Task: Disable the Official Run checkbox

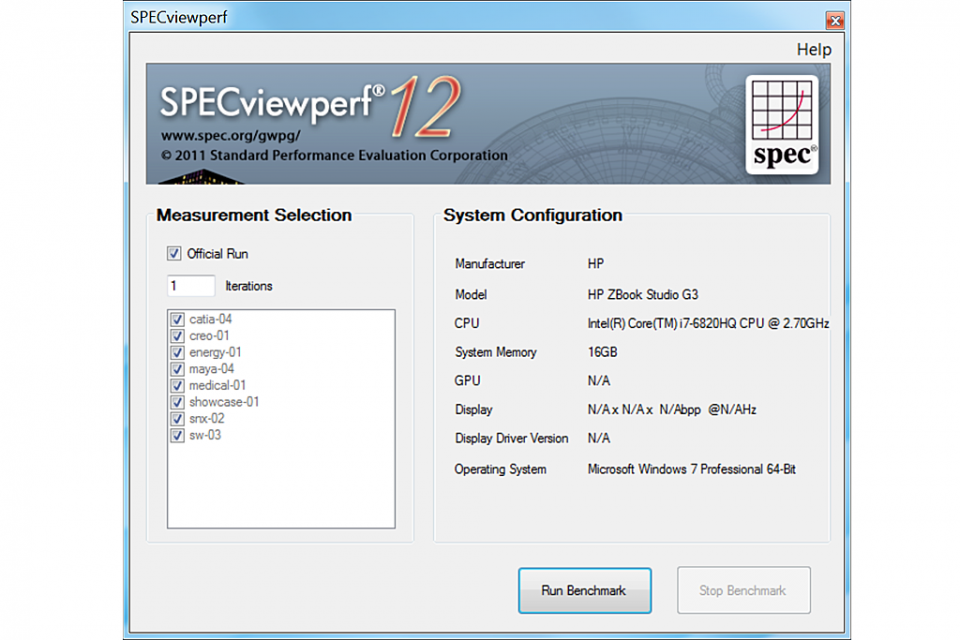Action: coord(173,253)
